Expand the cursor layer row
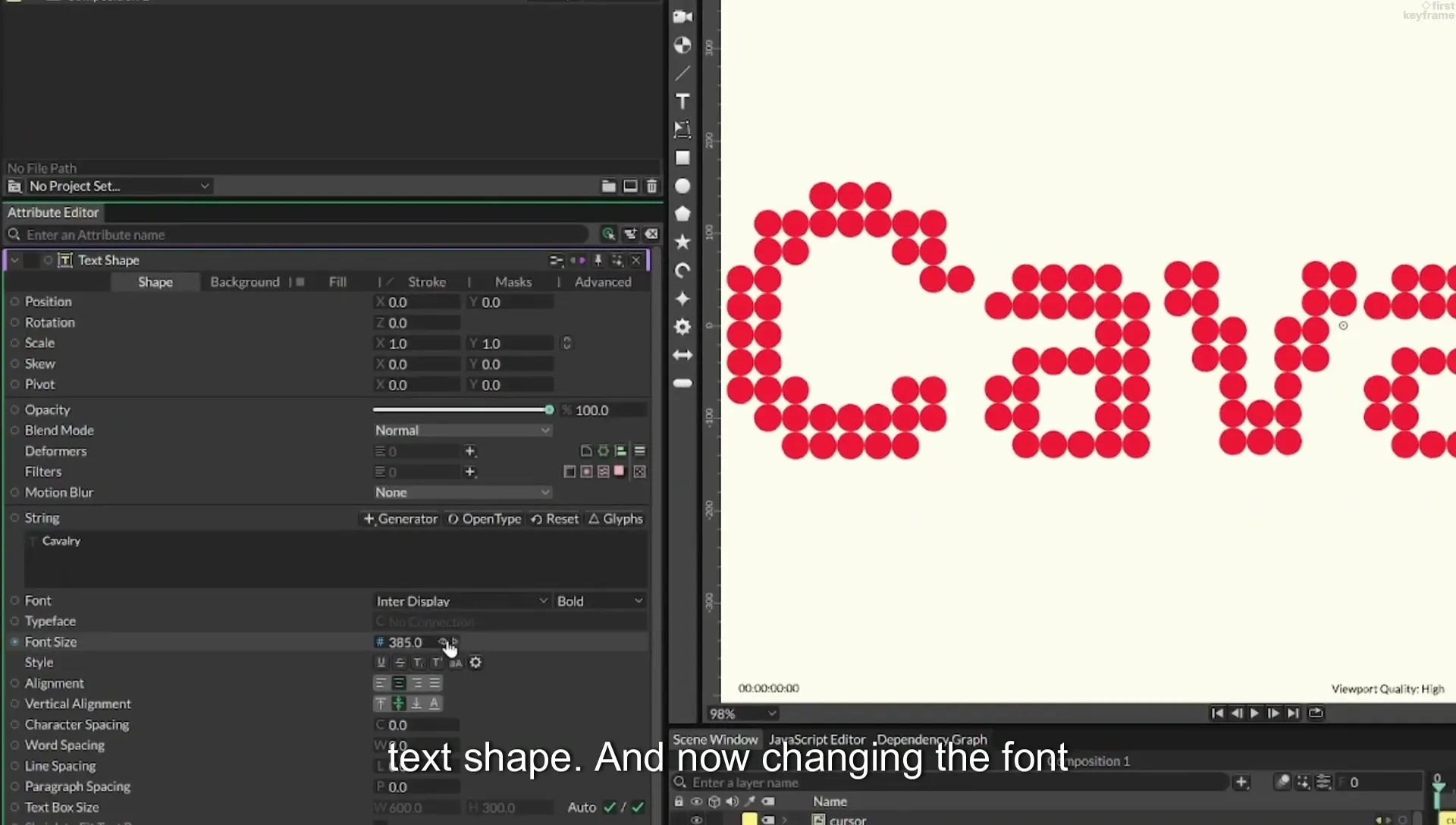This screenshot has height=825, width=1456. pos(786,820)
